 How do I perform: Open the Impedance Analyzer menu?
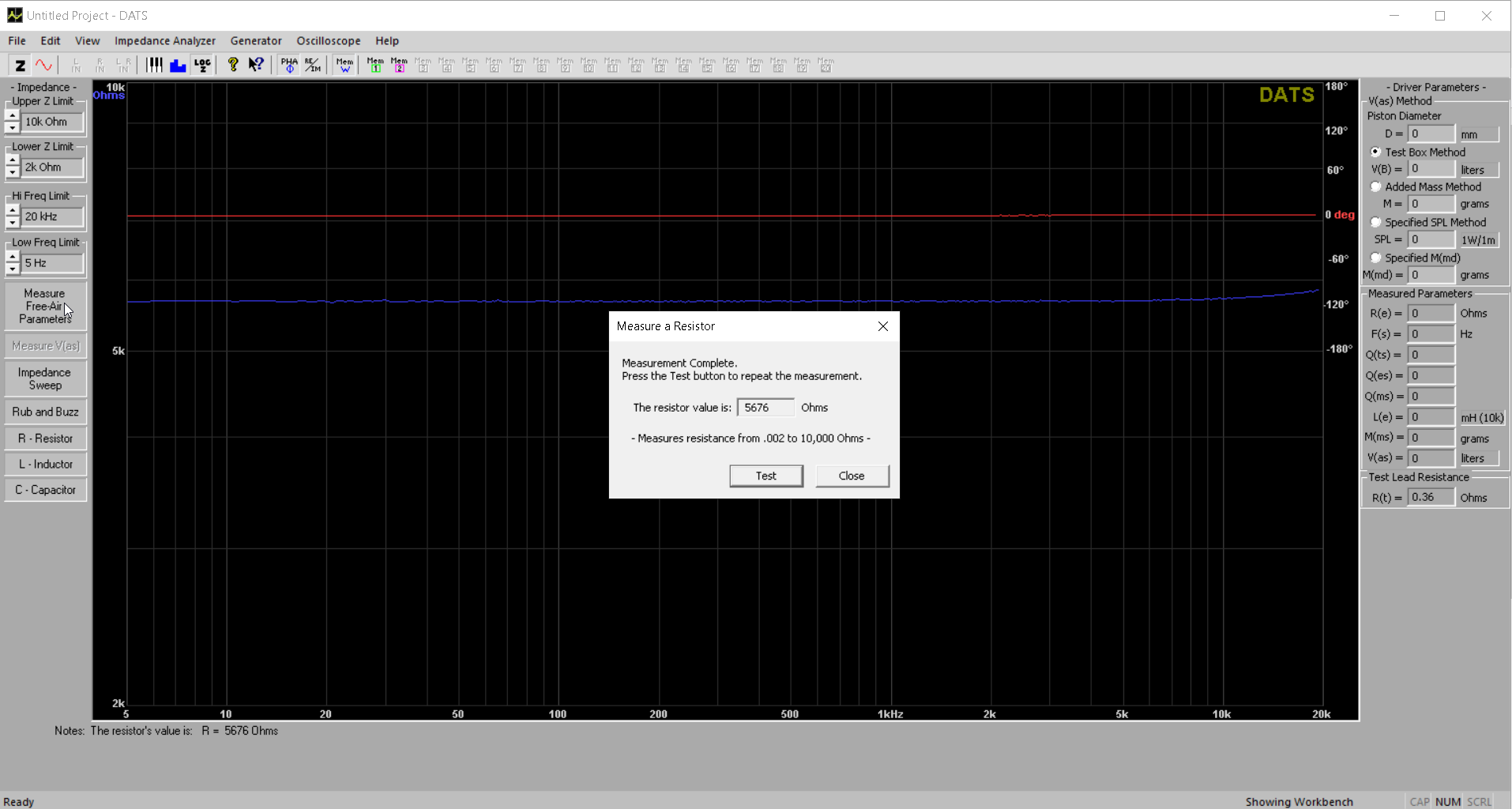pyautogui.click(x=164, y=41)
